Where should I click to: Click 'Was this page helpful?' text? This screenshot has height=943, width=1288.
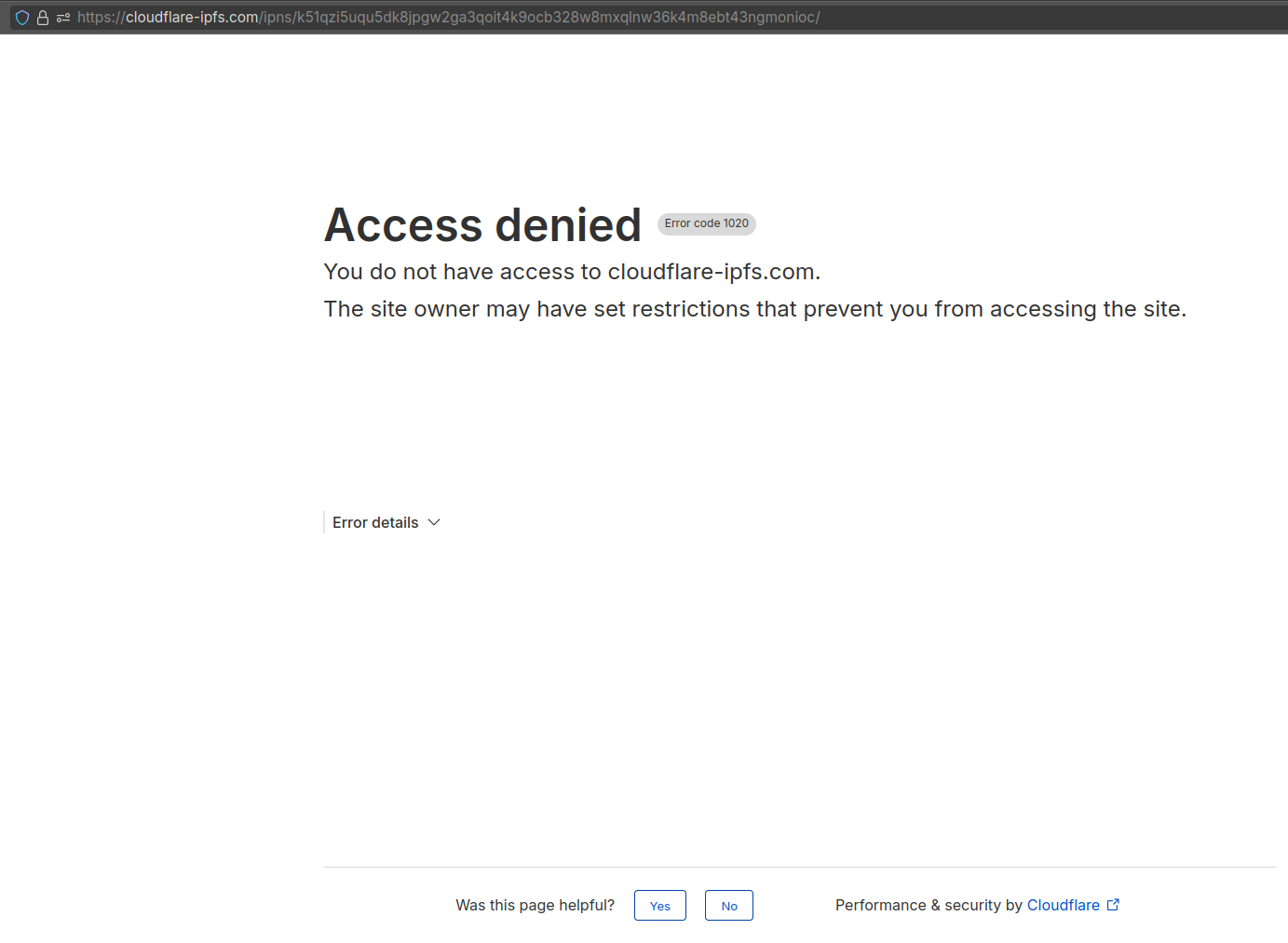[x=536, y=905]
